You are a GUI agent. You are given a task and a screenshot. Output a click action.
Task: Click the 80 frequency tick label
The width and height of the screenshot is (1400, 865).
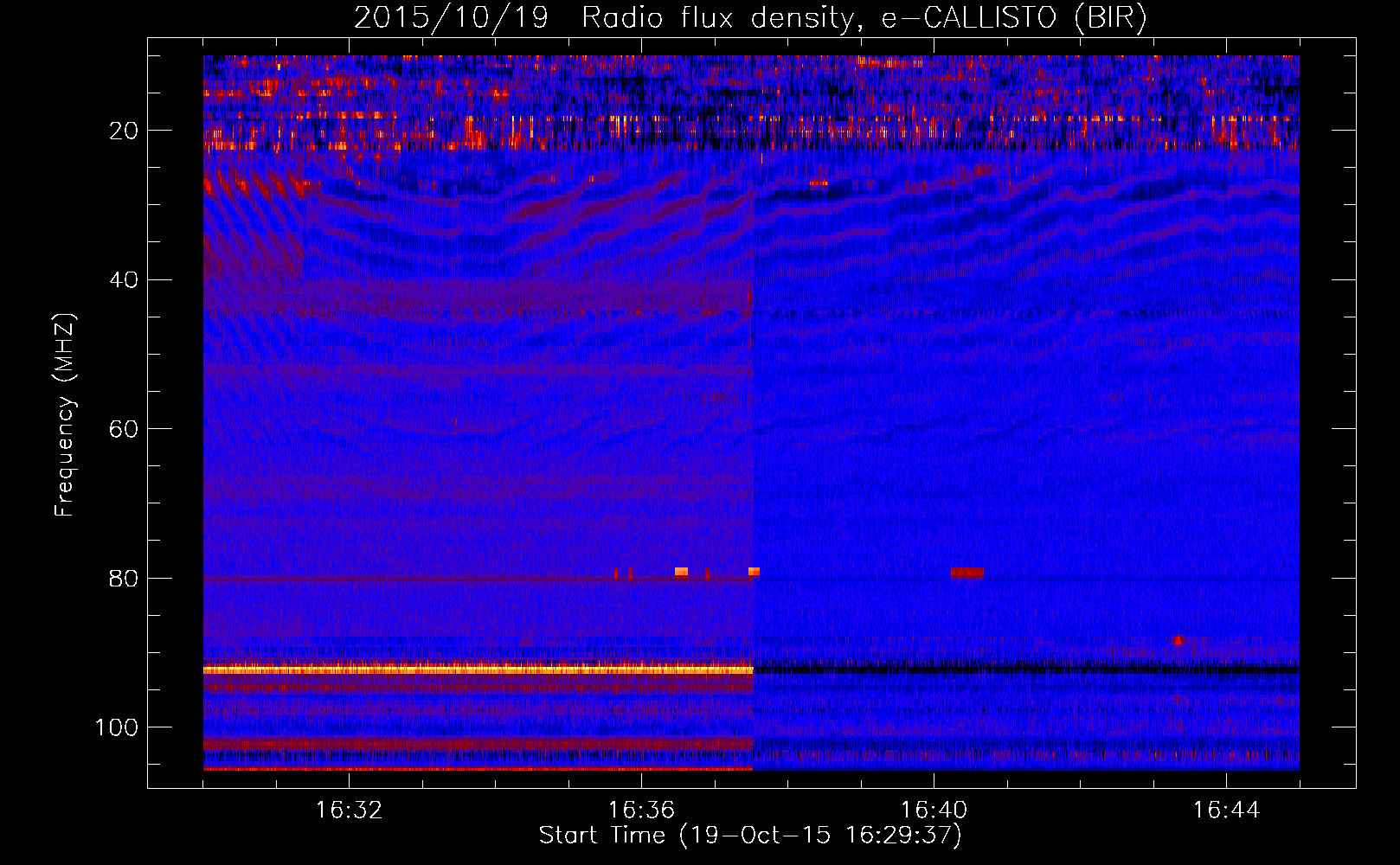[x=125, y=579]
